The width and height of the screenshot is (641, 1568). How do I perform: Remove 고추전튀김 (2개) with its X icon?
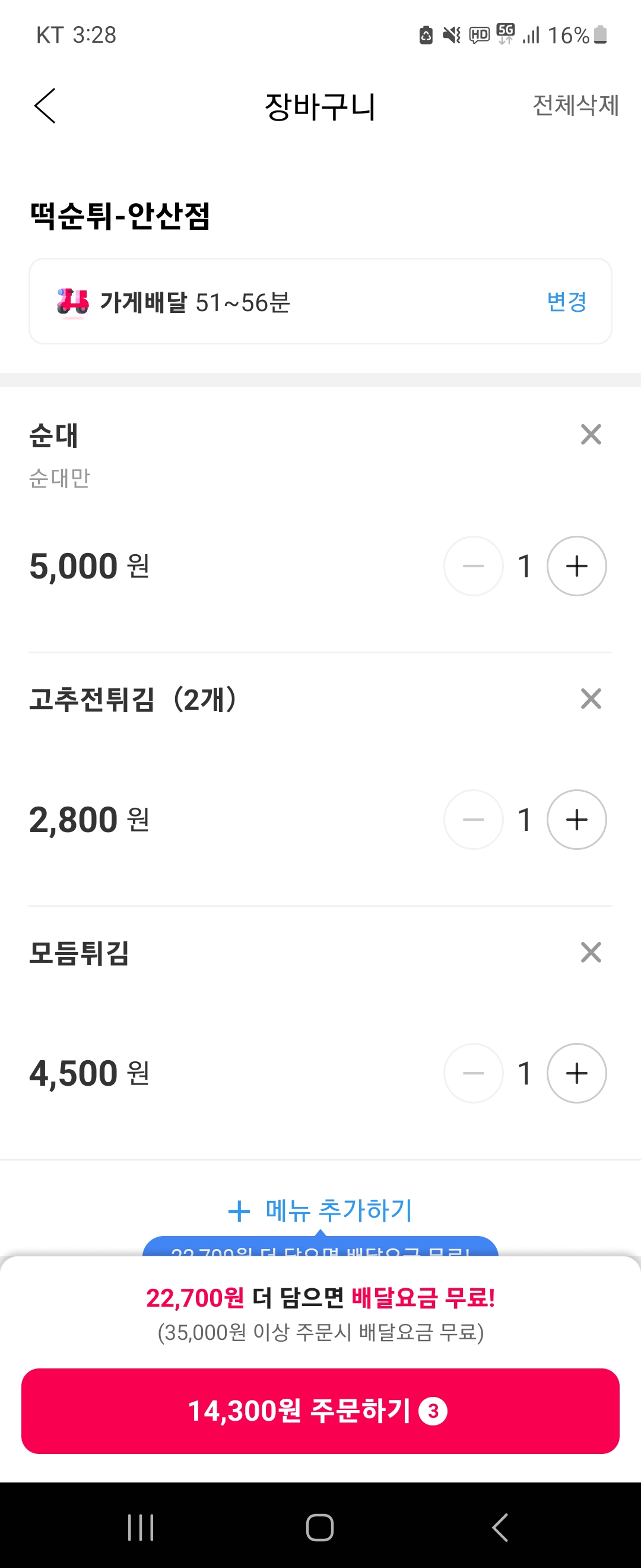coord(591,699)
